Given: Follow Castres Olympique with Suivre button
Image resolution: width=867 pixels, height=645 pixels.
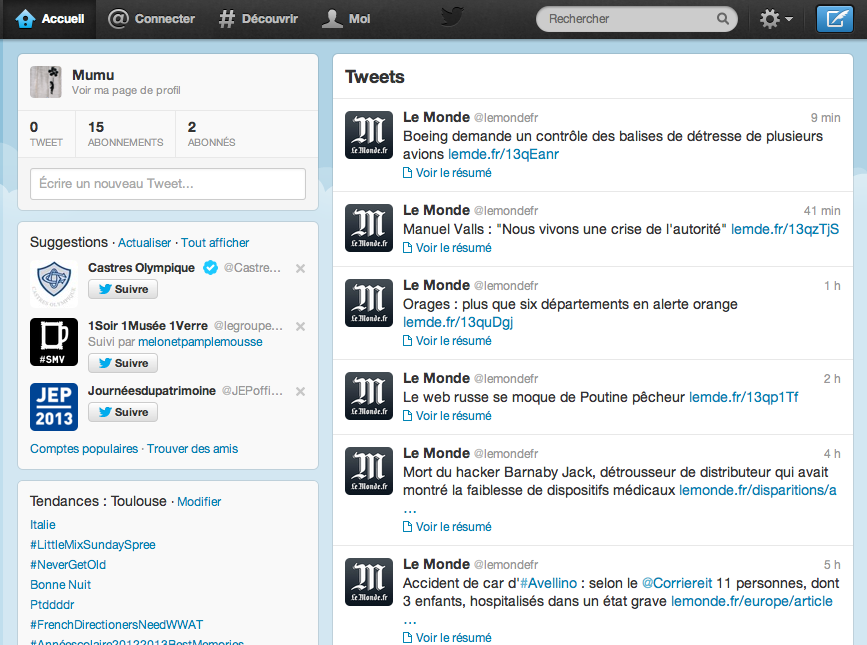Looking at the screenshot, I should point(123,289).
